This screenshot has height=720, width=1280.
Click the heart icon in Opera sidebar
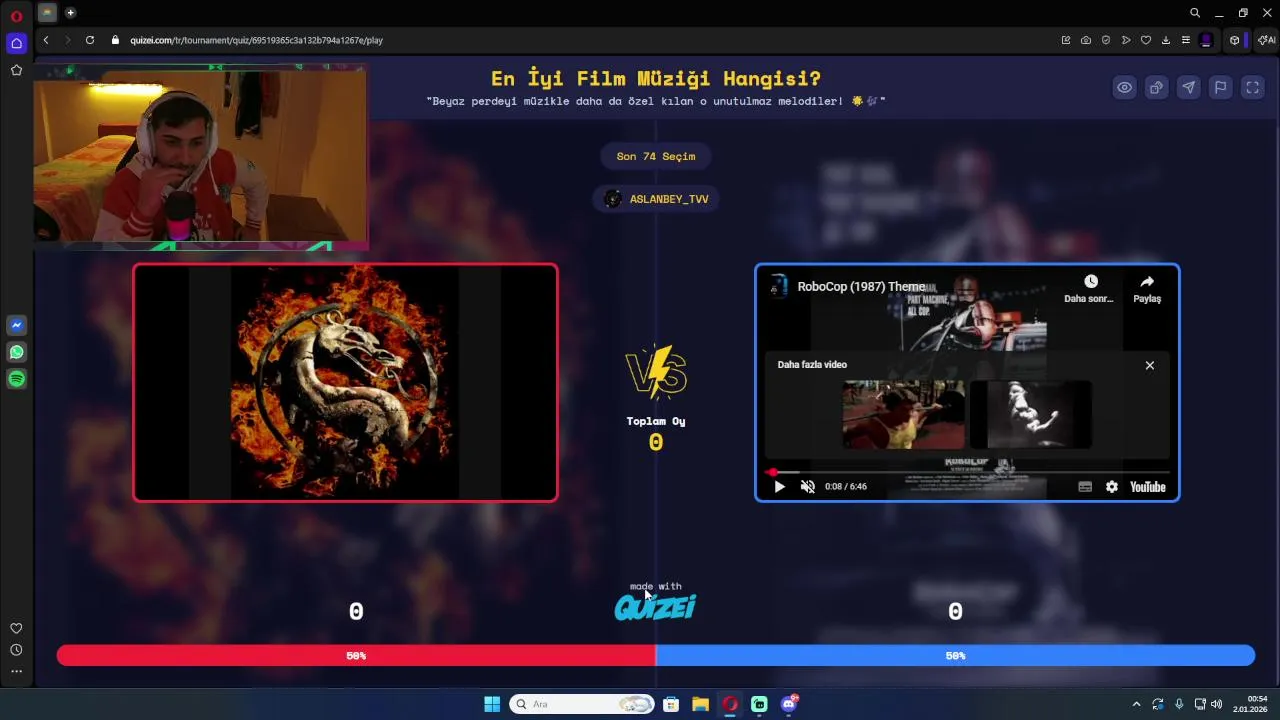16,628
